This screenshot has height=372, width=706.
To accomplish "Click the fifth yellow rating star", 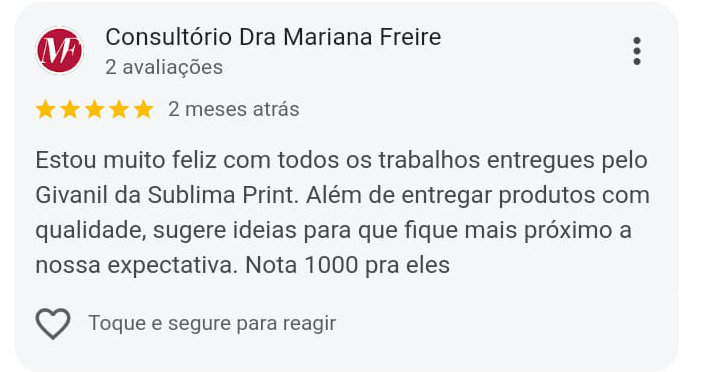I will [143, 109].
